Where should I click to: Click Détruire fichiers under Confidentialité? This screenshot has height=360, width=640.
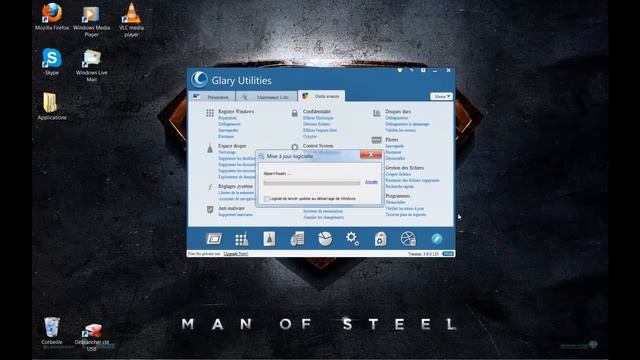tap(317, 124)
